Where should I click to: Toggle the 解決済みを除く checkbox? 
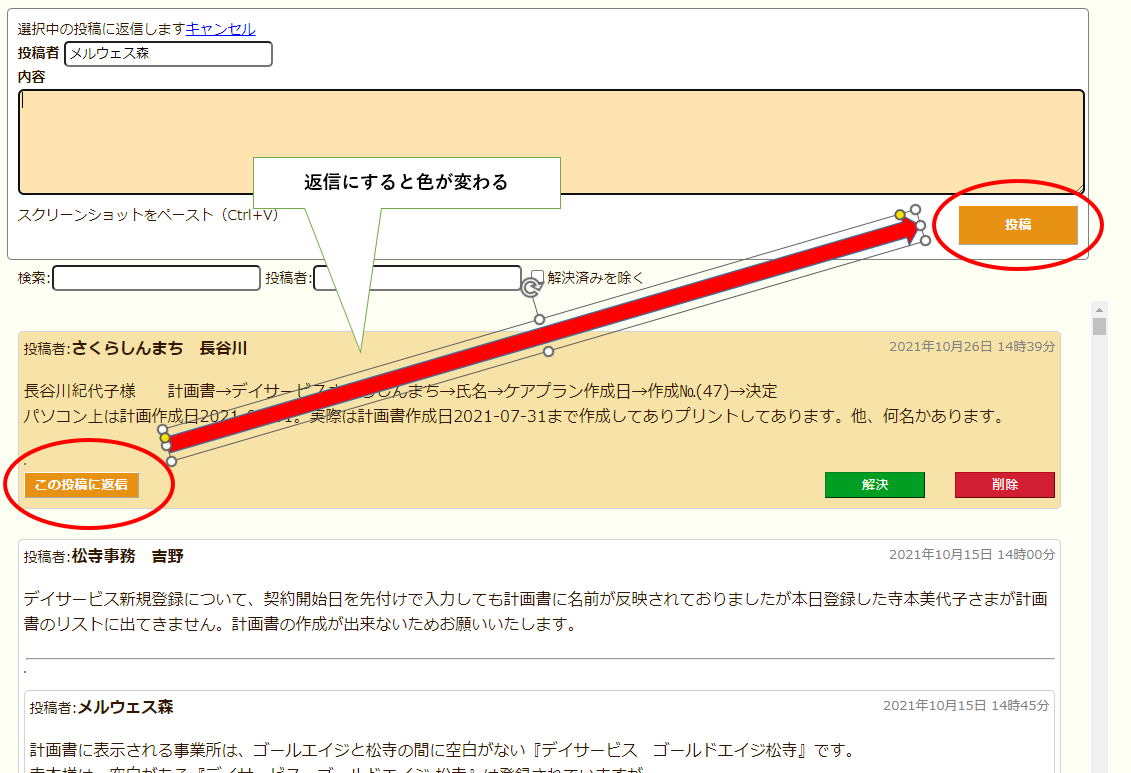[538, 277]
